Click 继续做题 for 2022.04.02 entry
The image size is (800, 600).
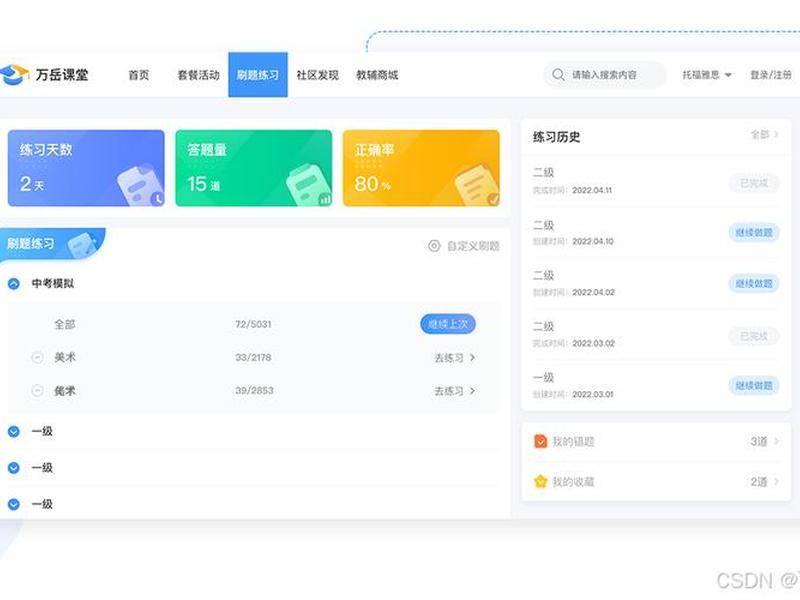click(x=754, y=284)
